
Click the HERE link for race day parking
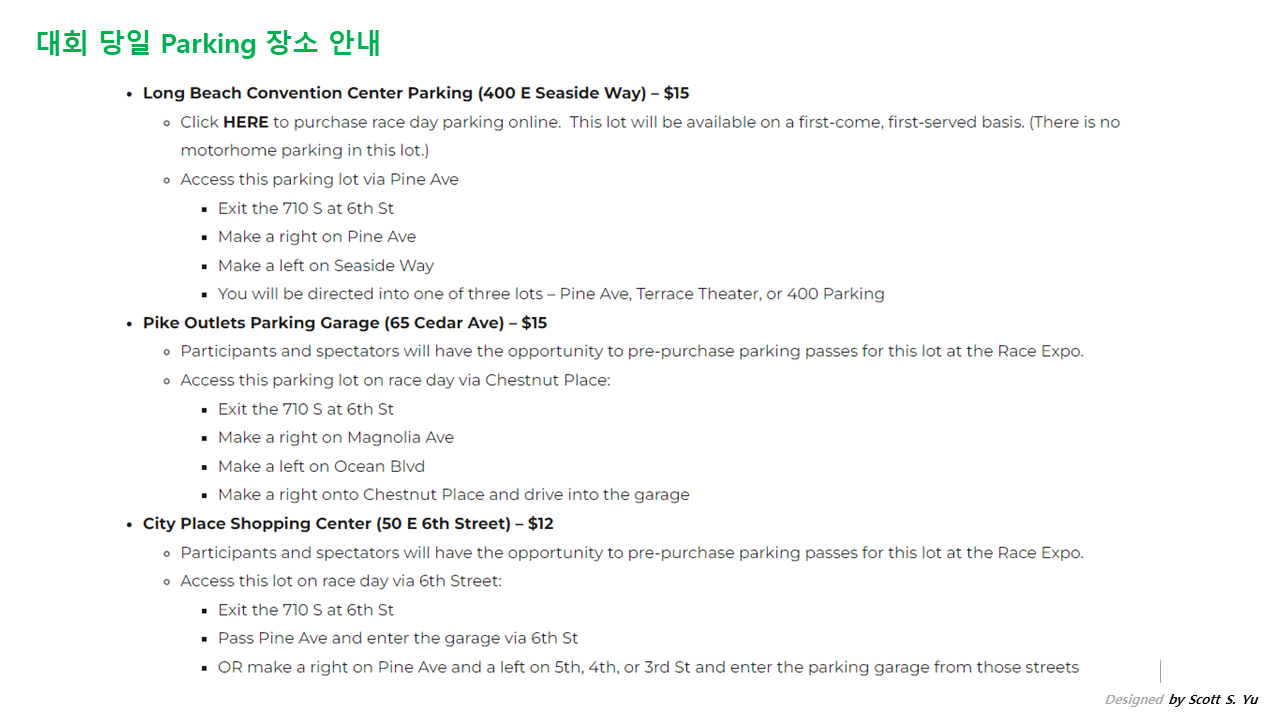(x=245, y=122)
